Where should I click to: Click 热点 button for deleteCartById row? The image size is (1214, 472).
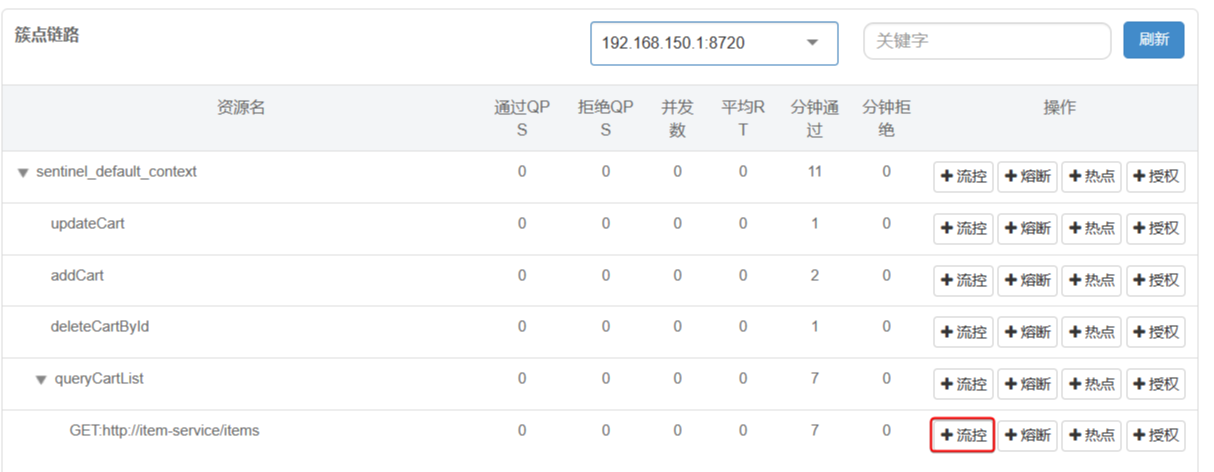(x=1091, y=332)
